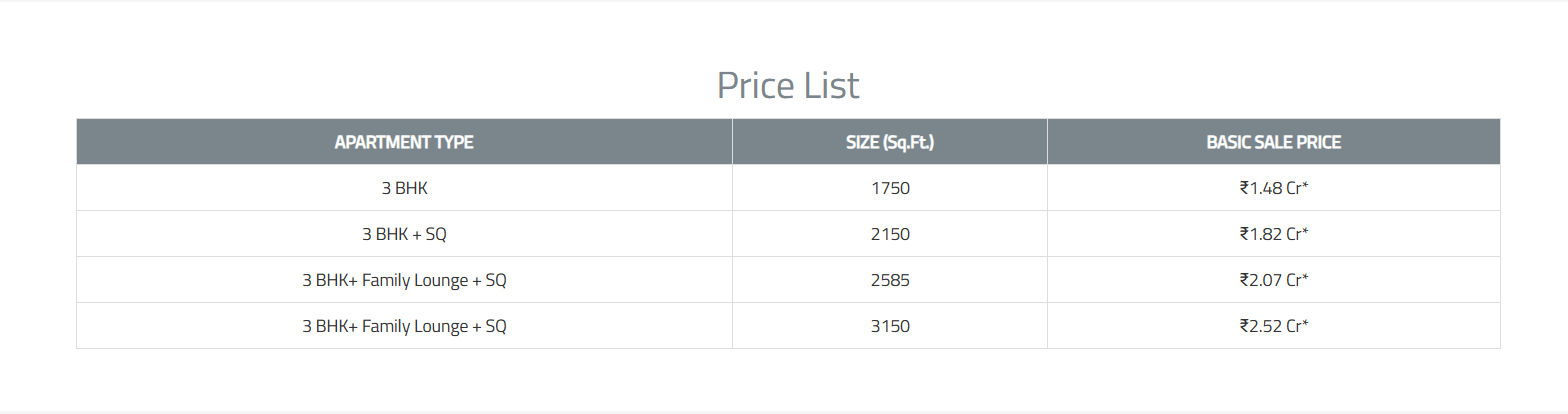The height and width of the screenshot is (414, 1568).
Task: Select the SIZE (Sq.Ft.) column header
Action: (890, 142)
